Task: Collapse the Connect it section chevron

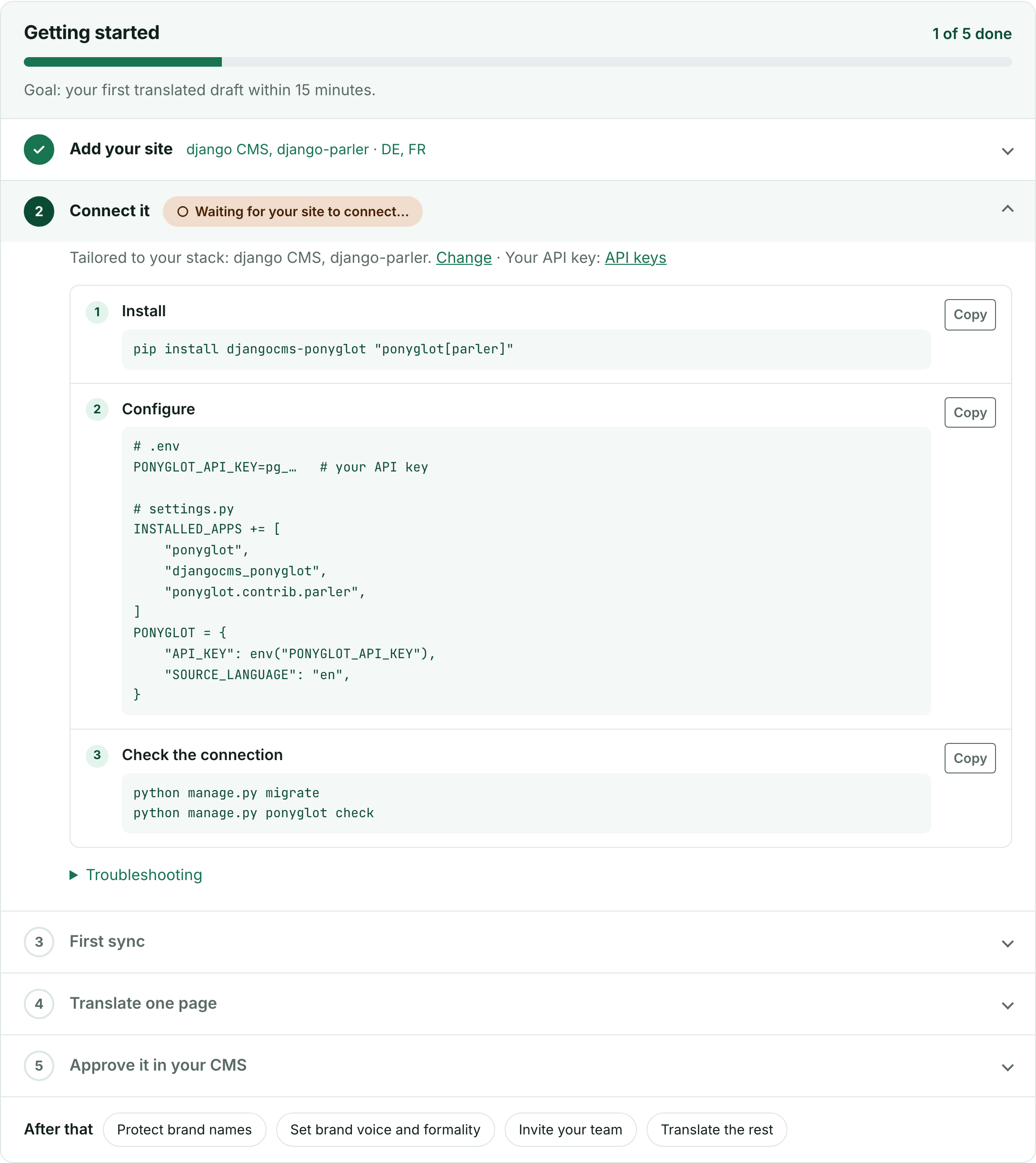Action: click(x=1007, y=209)
